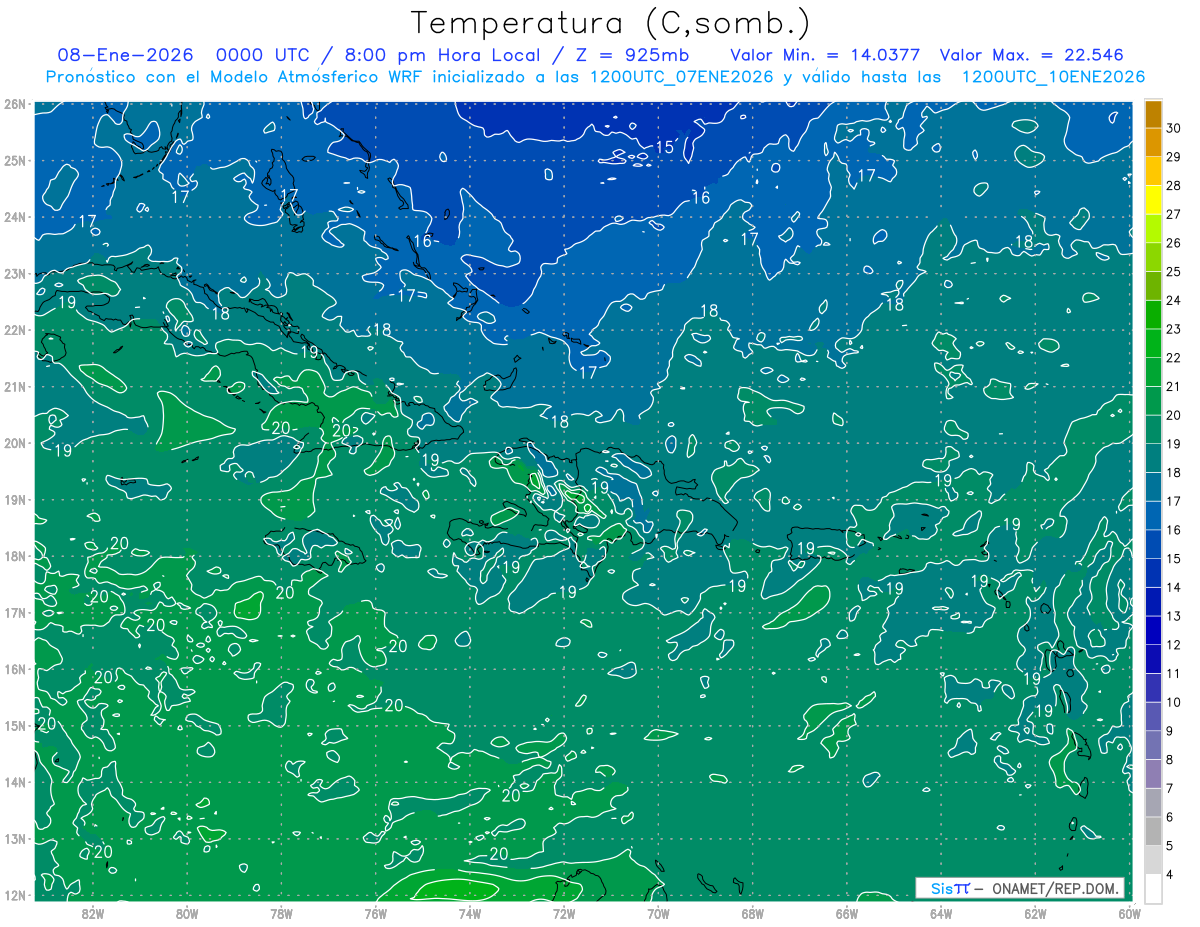Click color bar scale label '11'
Viewport: 1200px width, 927px height.
pos(1174,673)
